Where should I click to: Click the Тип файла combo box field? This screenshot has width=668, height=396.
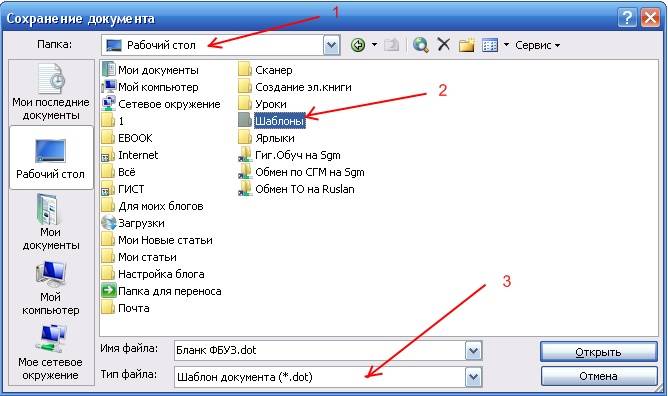pyautogui.click(x=320, y=377)
